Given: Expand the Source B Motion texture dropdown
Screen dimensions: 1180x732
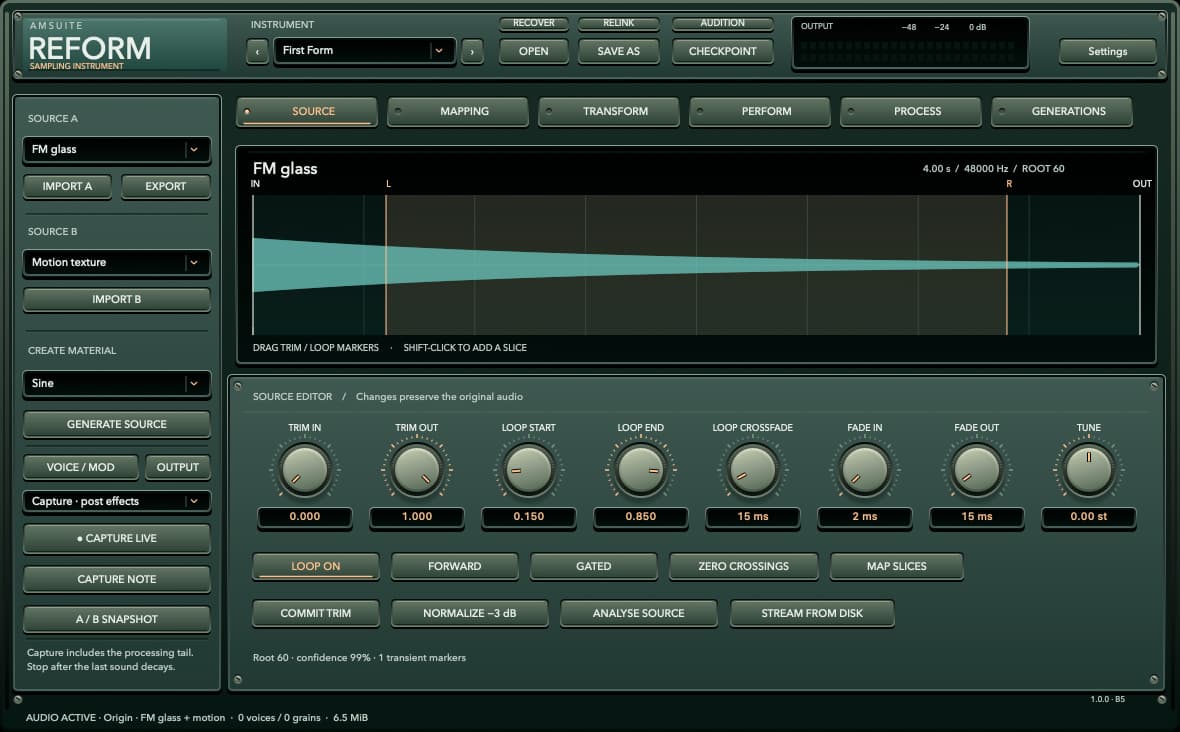Looking at the screenshot, I should coord(117,262).
